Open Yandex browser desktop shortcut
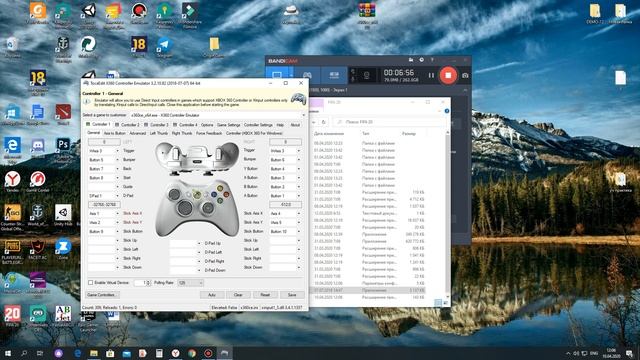 (x=12, y=182)
